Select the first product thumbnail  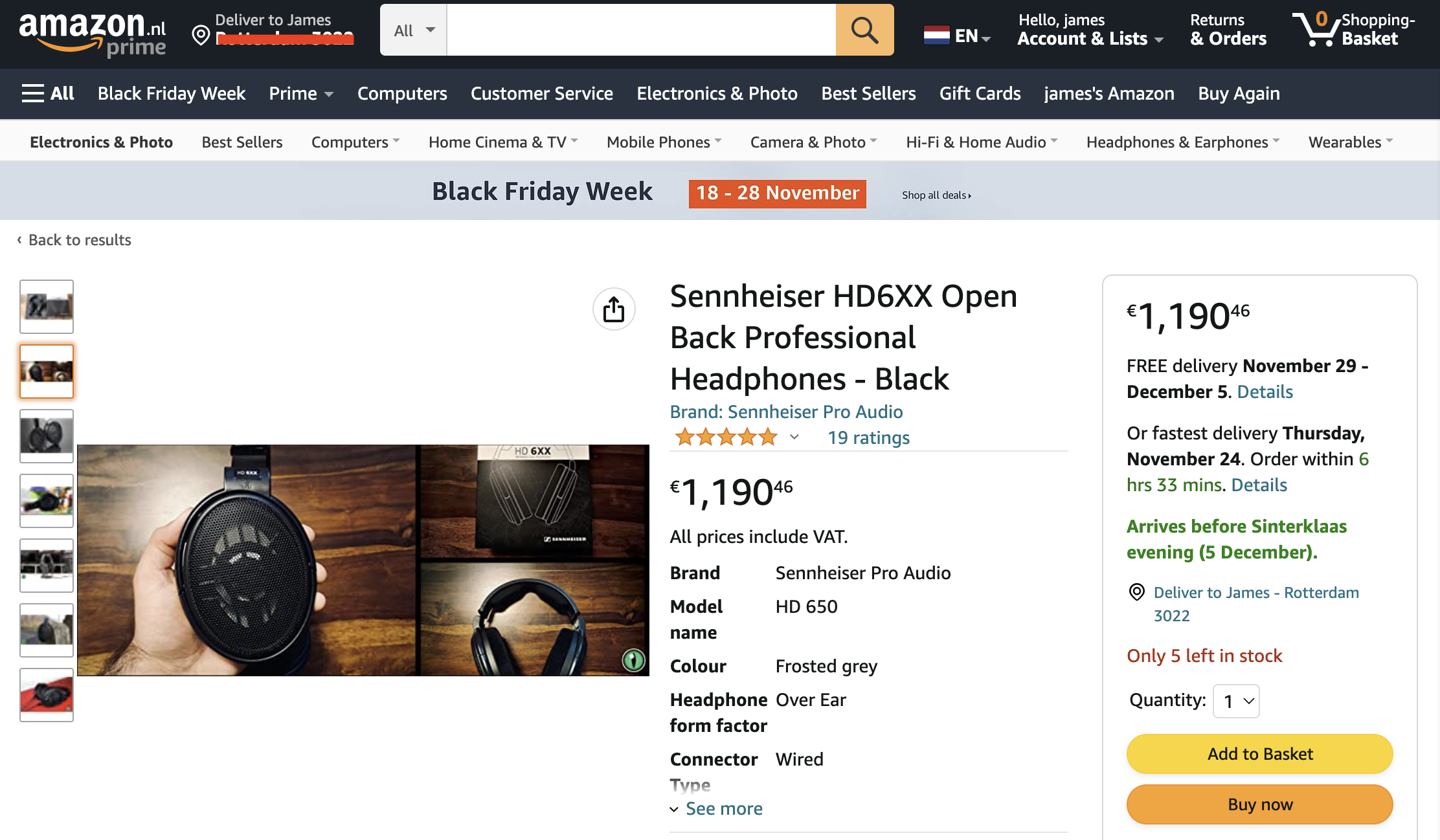(x=47, y=307)
